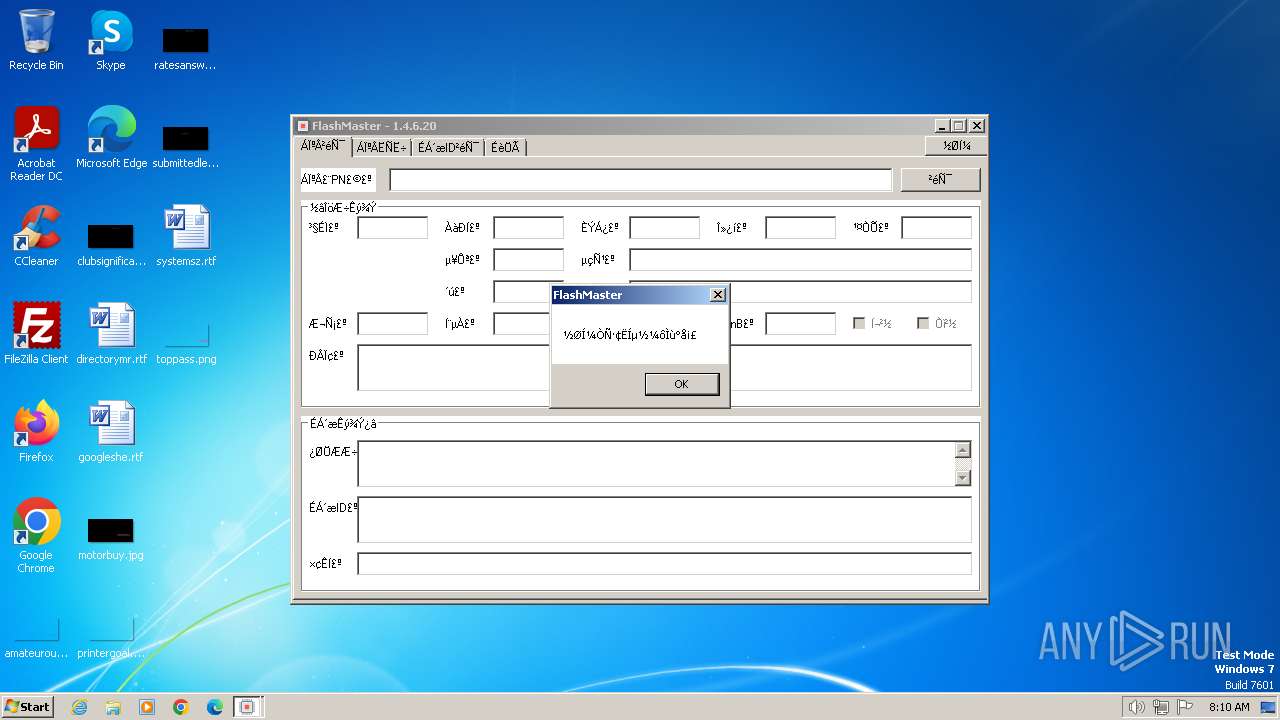Toggle the last greyed checkbox in FlashMaster
Screen dimensions: 1280x720
923,323
